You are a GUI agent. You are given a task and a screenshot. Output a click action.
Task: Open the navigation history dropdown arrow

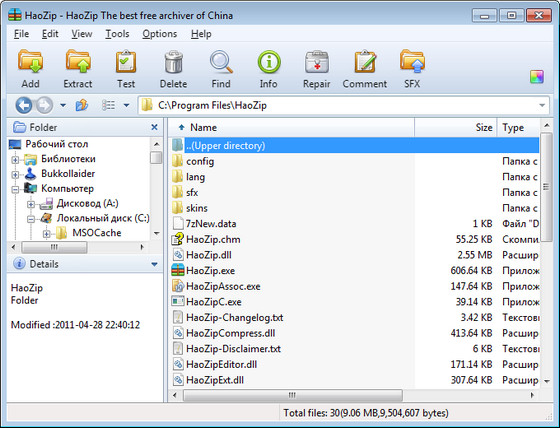[63, 105]
